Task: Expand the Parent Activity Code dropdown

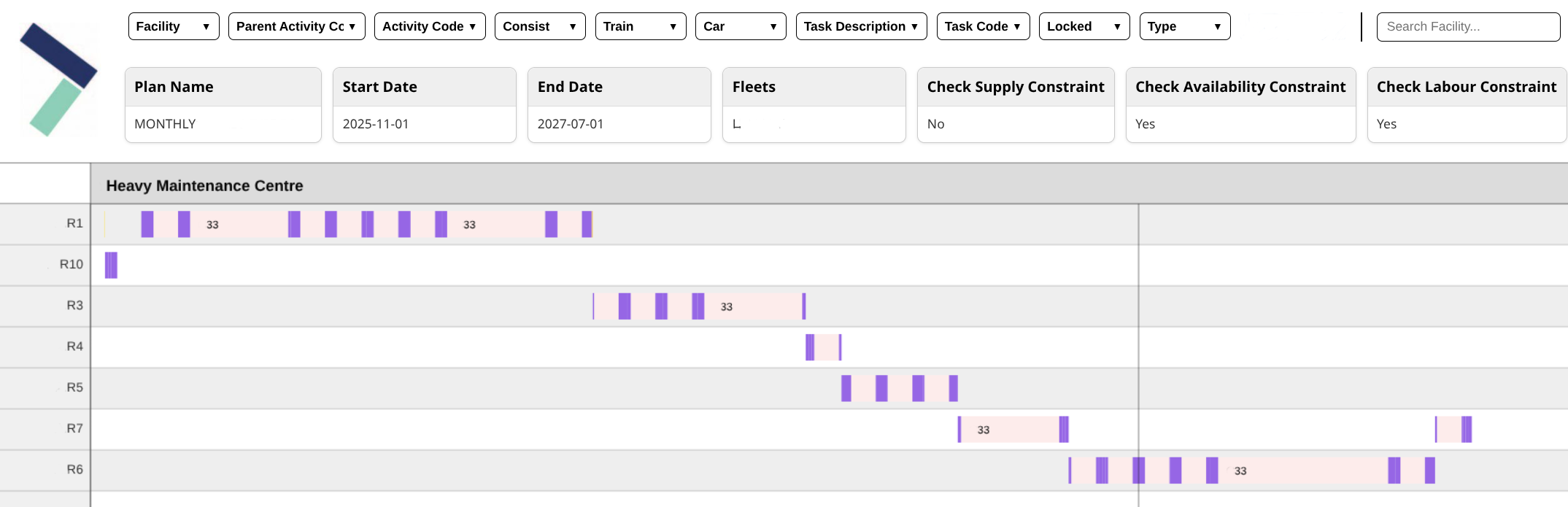Action: pos(296,26)
